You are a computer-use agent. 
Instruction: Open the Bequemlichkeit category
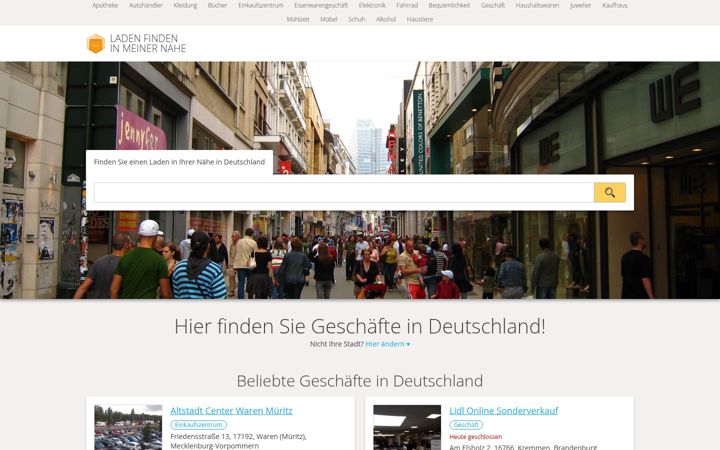coord(449,6)
